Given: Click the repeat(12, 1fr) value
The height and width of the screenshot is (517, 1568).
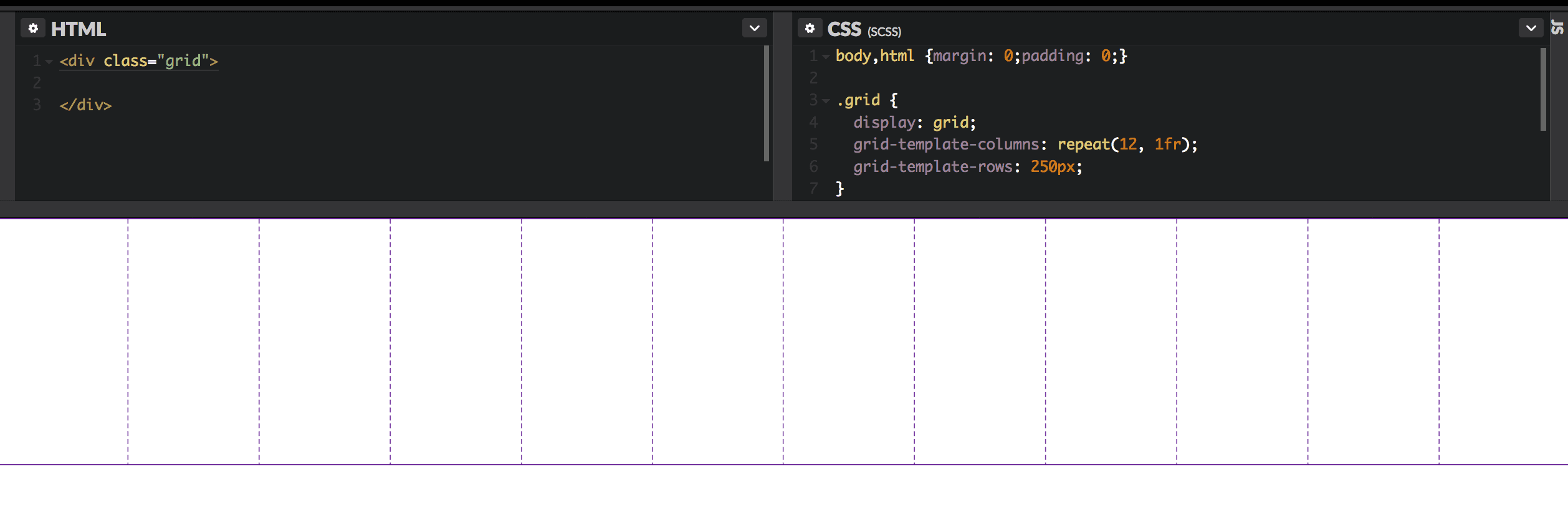Looking at the screenshot, I should tap(1123, 145).
